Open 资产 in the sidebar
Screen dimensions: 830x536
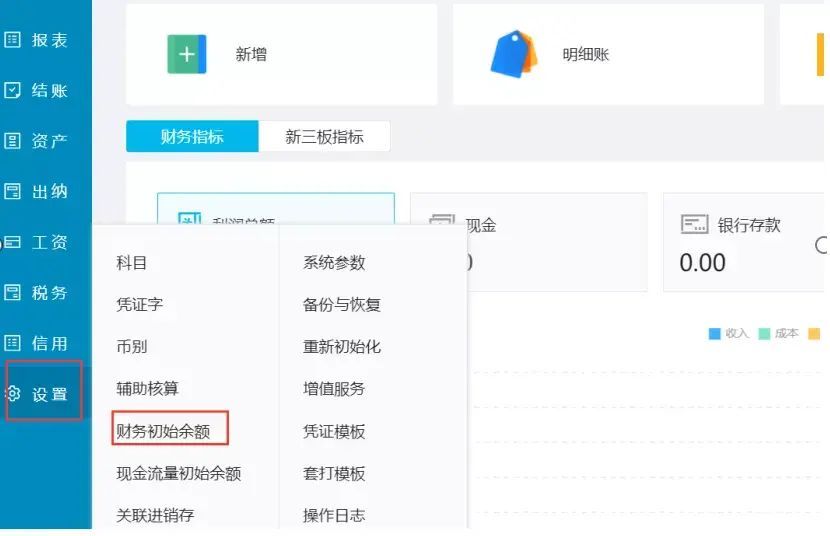click(40, 141)
